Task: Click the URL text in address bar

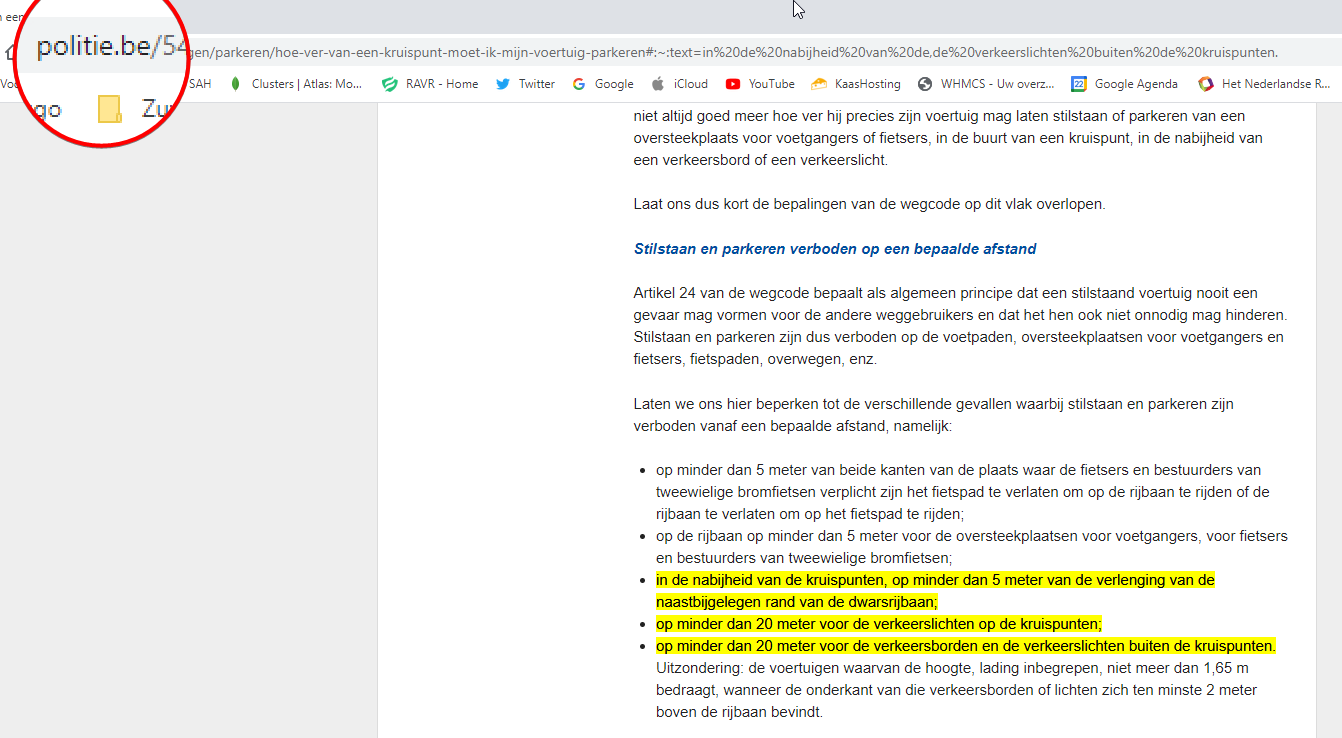Action: click(730, 52)
